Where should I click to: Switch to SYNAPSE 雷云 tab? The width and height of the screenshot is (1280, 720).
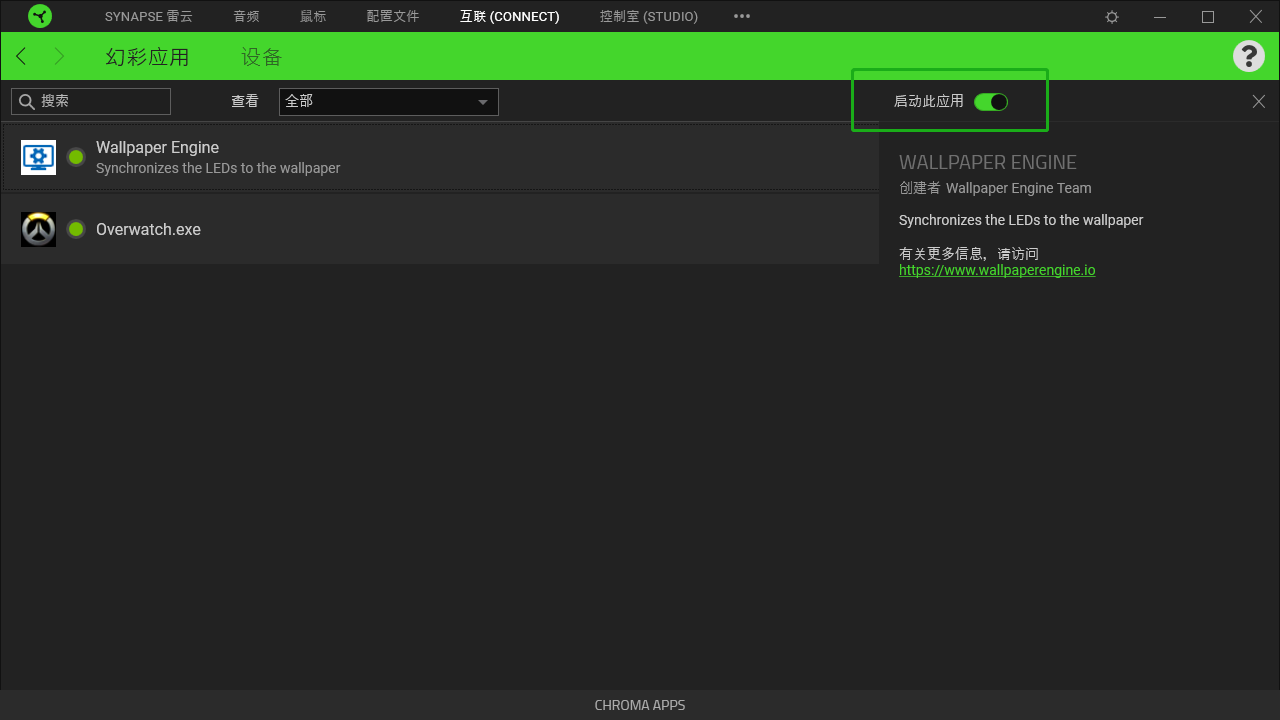149,17
